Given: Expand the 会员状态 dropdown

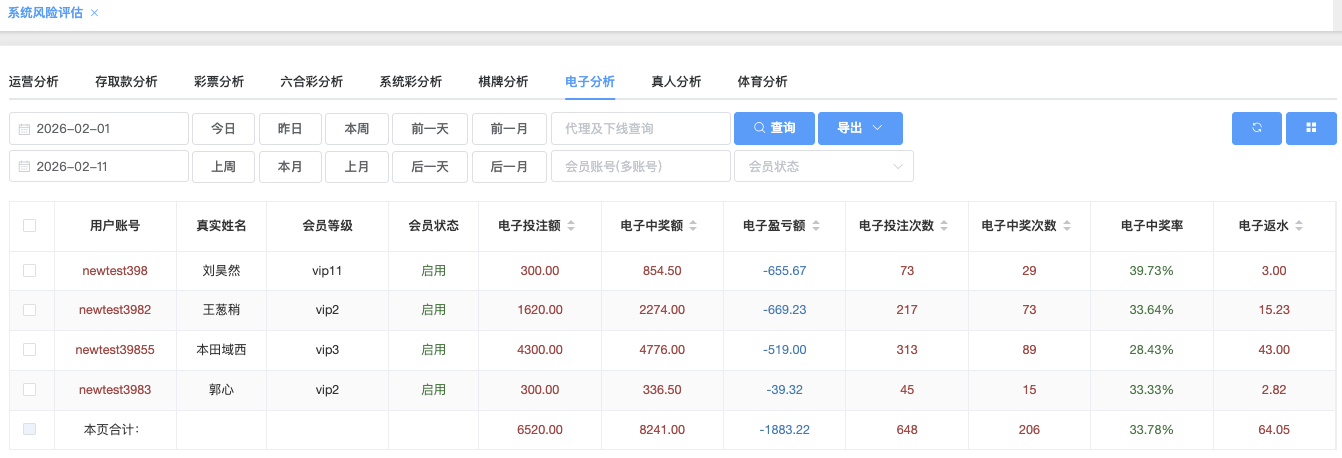Looking at the screenshot, I should point(823,166).
